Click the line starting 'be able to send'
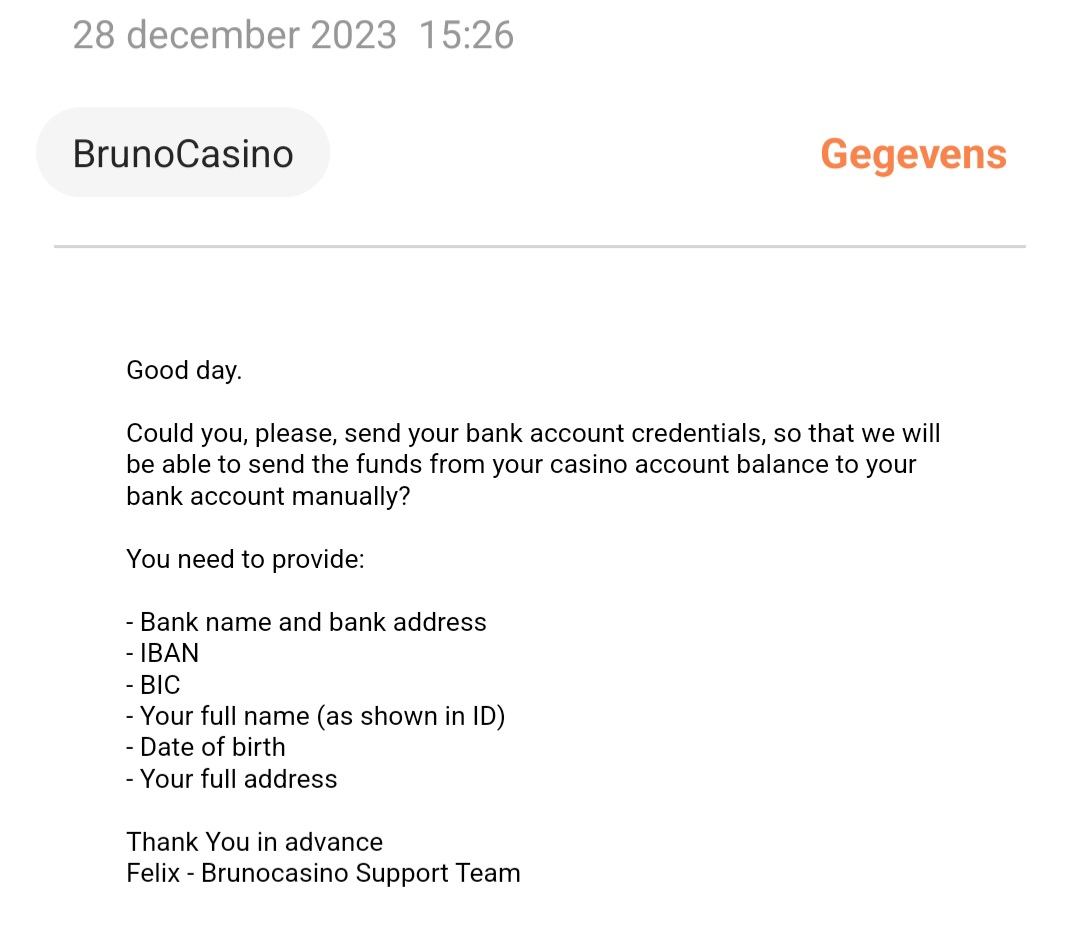 click(520, 464)
